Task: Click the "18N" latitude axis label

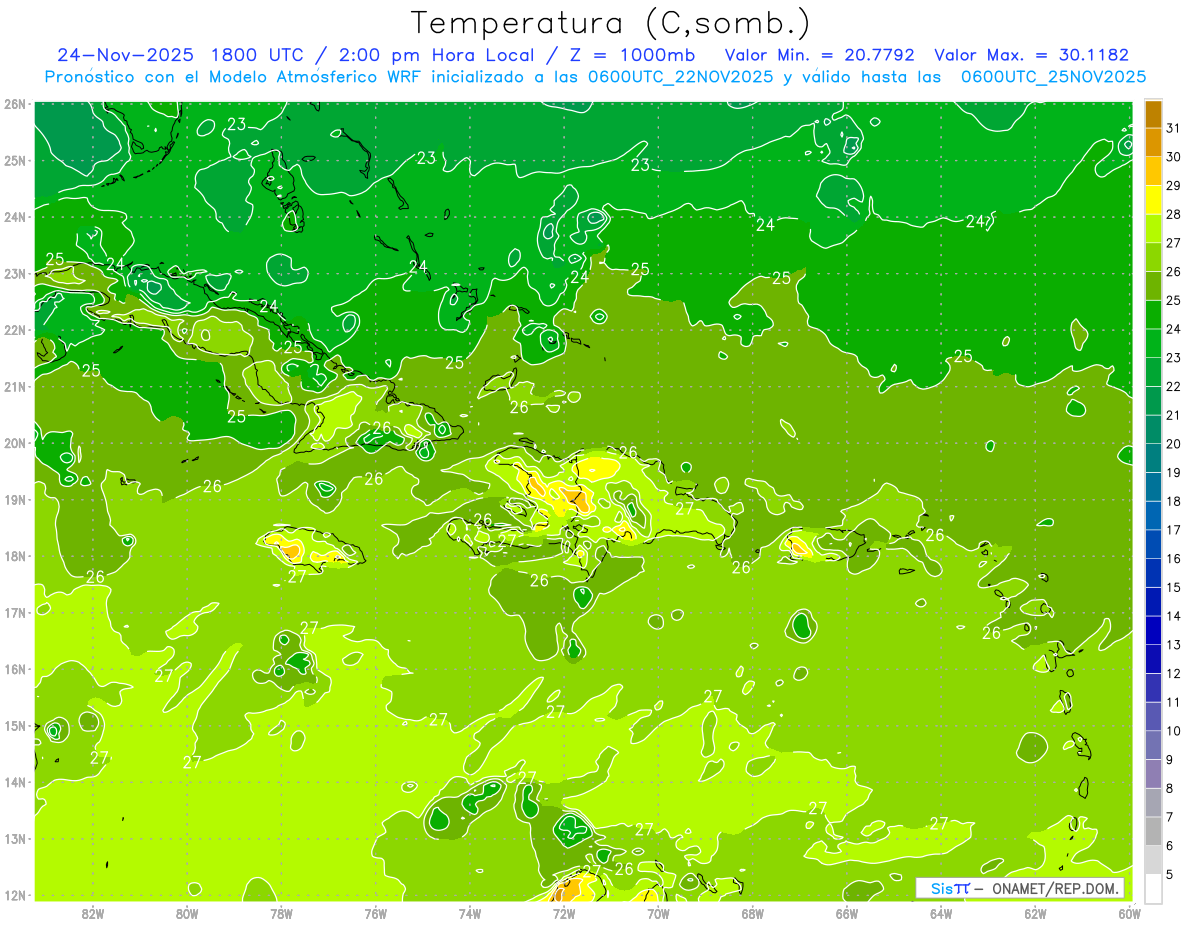Action: coord(14,556)
